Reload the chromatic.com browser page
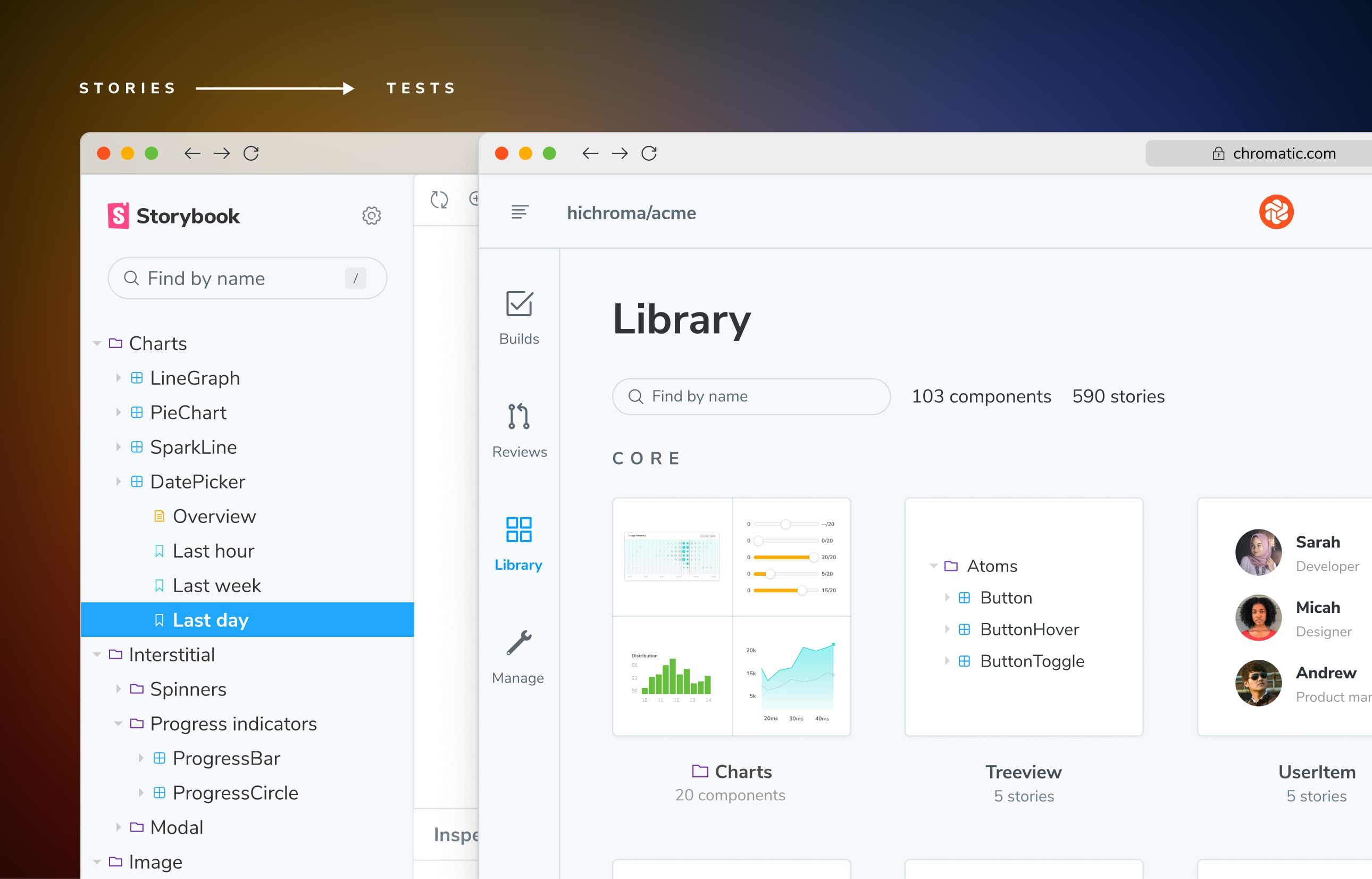 click(649, 153)
